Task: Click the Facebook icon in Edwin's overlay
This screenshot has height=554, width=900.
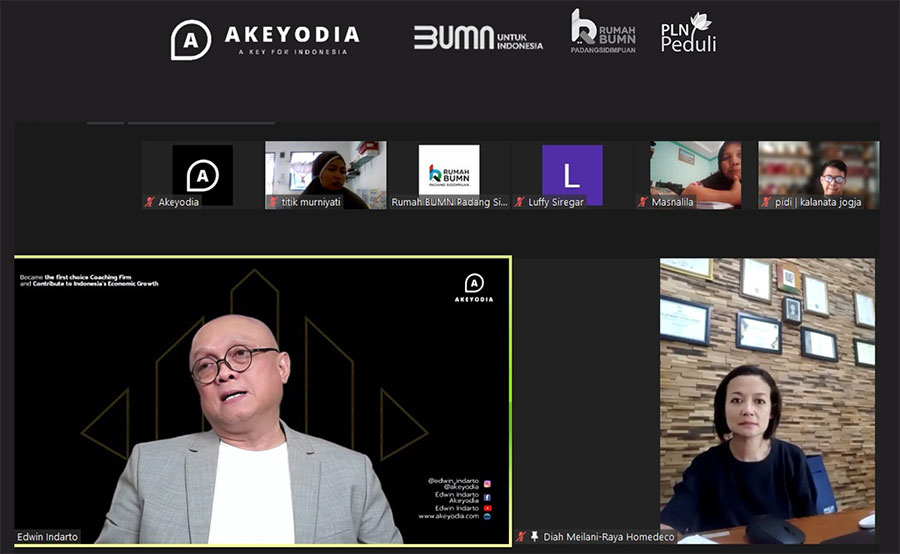Action: [487, 496]
